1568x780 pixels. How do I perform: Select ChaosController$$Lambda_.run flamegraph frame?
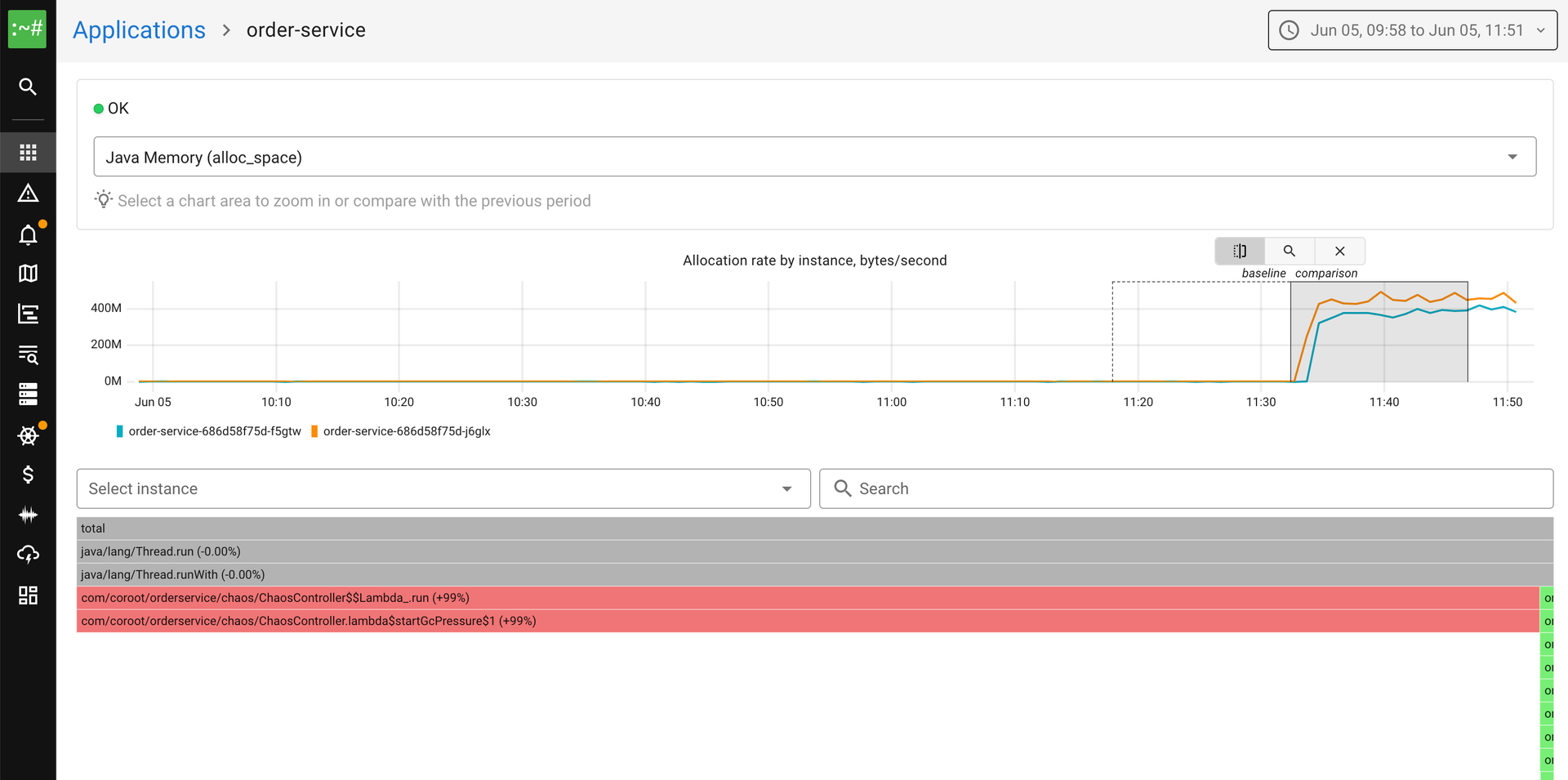[x=808, y=598]
